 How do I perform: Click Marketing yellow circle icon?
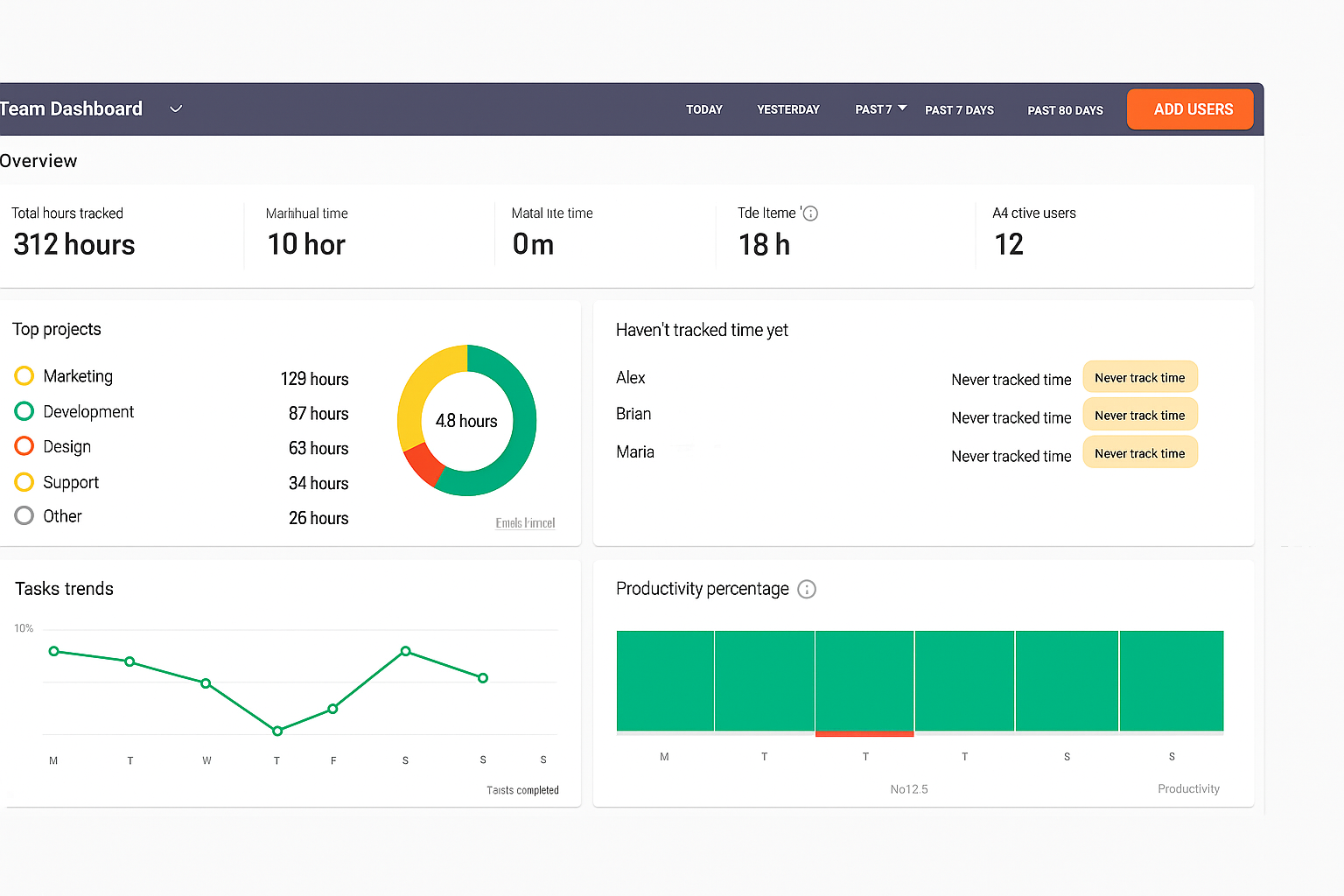point(24,376)
